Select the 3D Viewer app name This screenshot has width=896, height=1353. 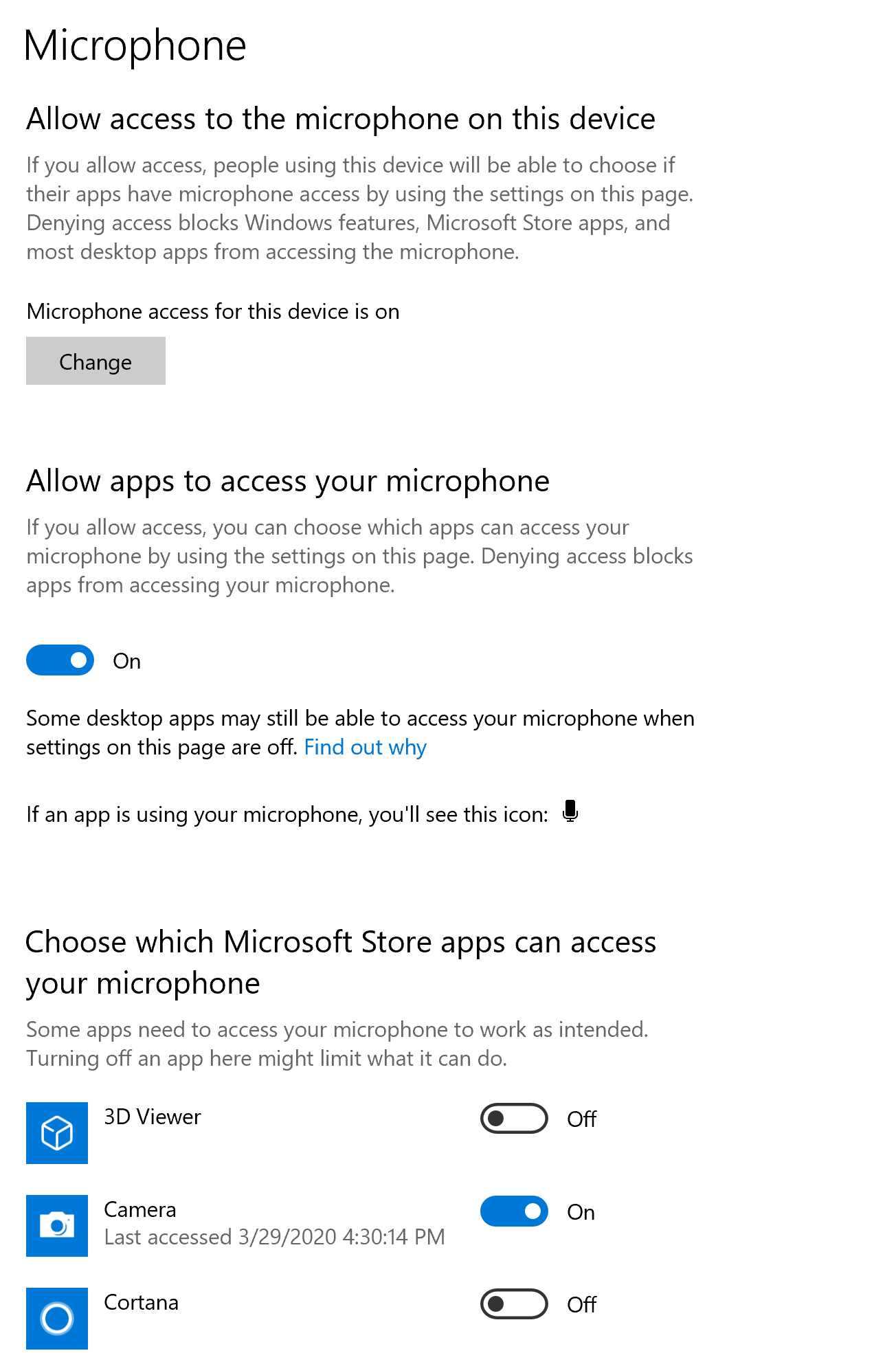tap(152, 1117)
